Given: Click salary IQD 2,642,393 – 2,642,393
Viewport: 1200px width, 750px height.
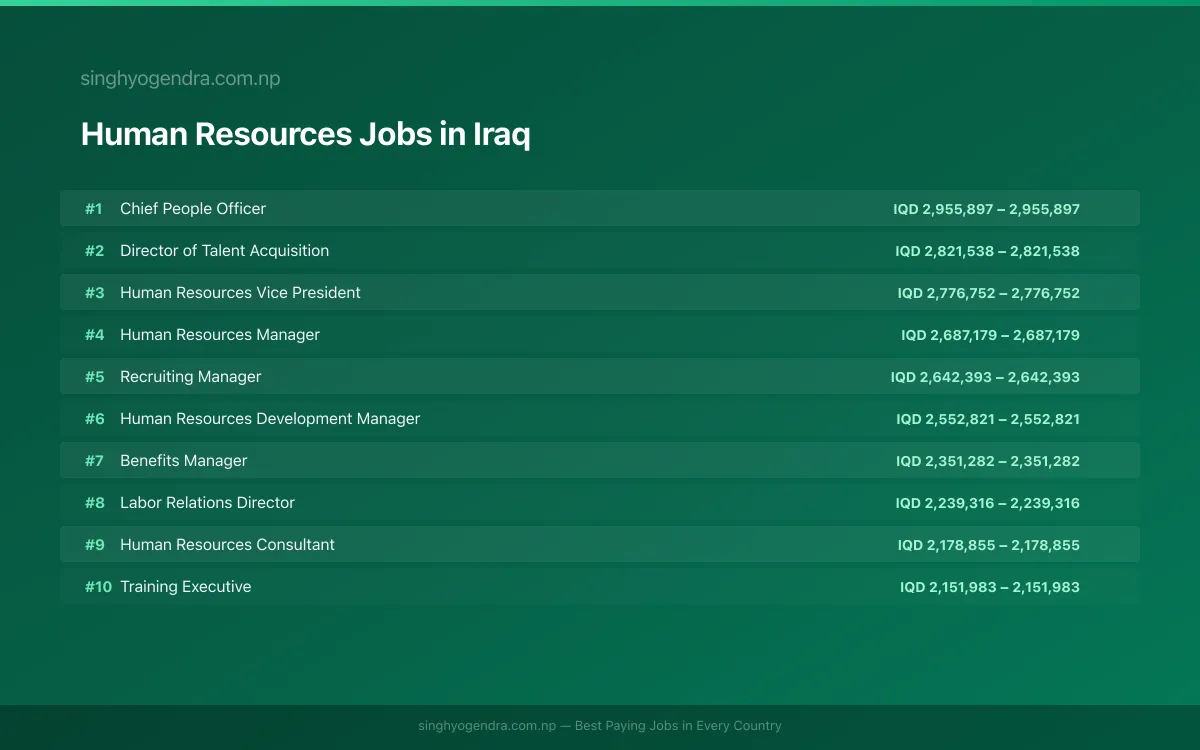Looking at the screenshot, I should 986,377.
